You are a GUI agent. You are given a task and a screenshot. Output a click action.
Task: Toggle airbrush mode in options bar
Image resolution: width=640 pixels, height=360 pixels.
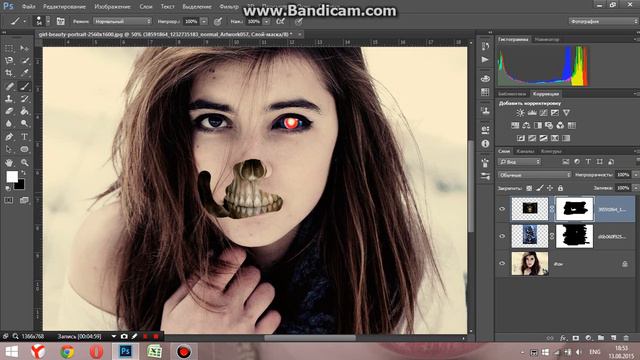[280, 21]
